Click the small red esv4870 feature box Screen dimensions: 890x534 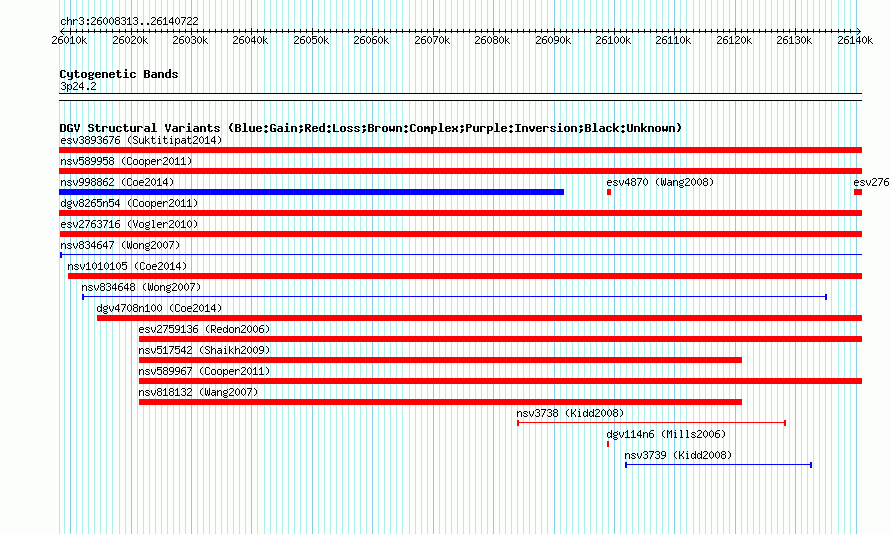[609, 192]
